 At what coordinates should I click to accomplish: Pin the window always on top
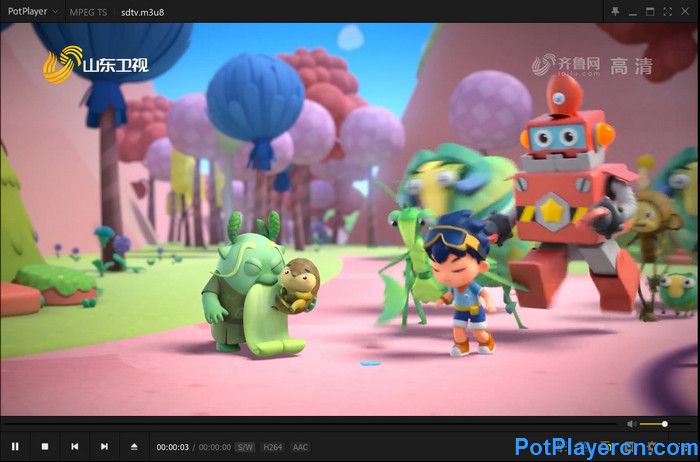click(x=615, y=12)
